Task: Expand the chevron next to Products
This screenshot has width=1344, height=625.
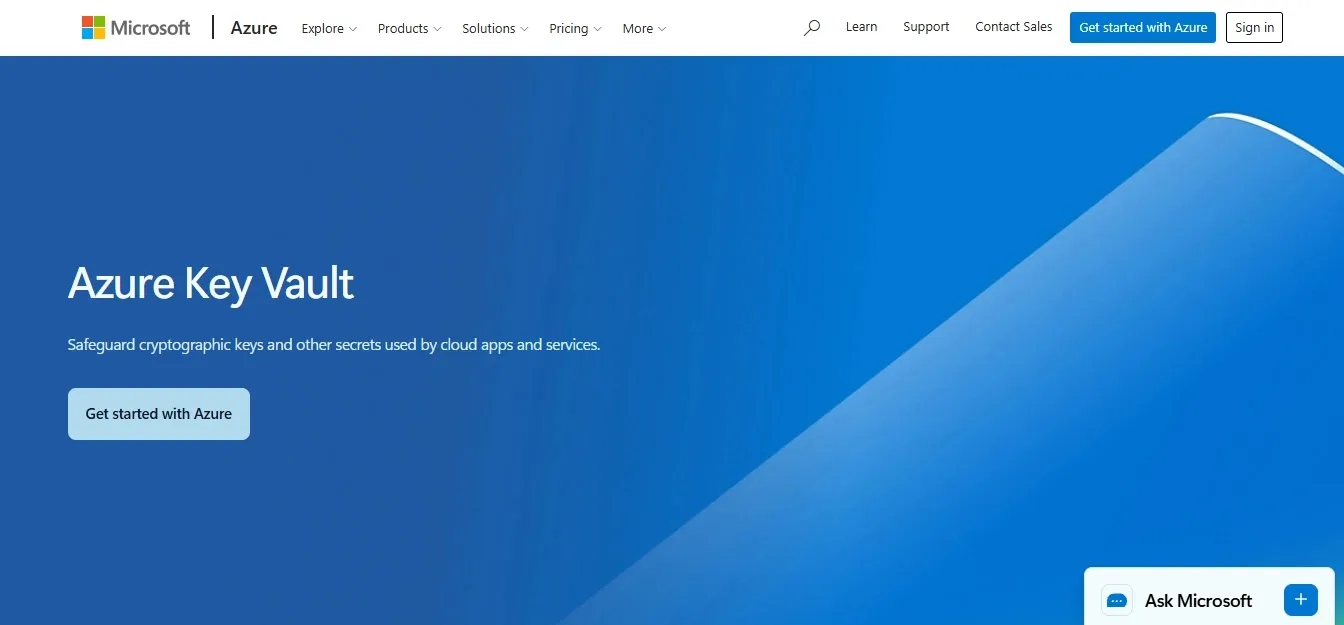Action: pyautogui.click(x=437, y=29)
